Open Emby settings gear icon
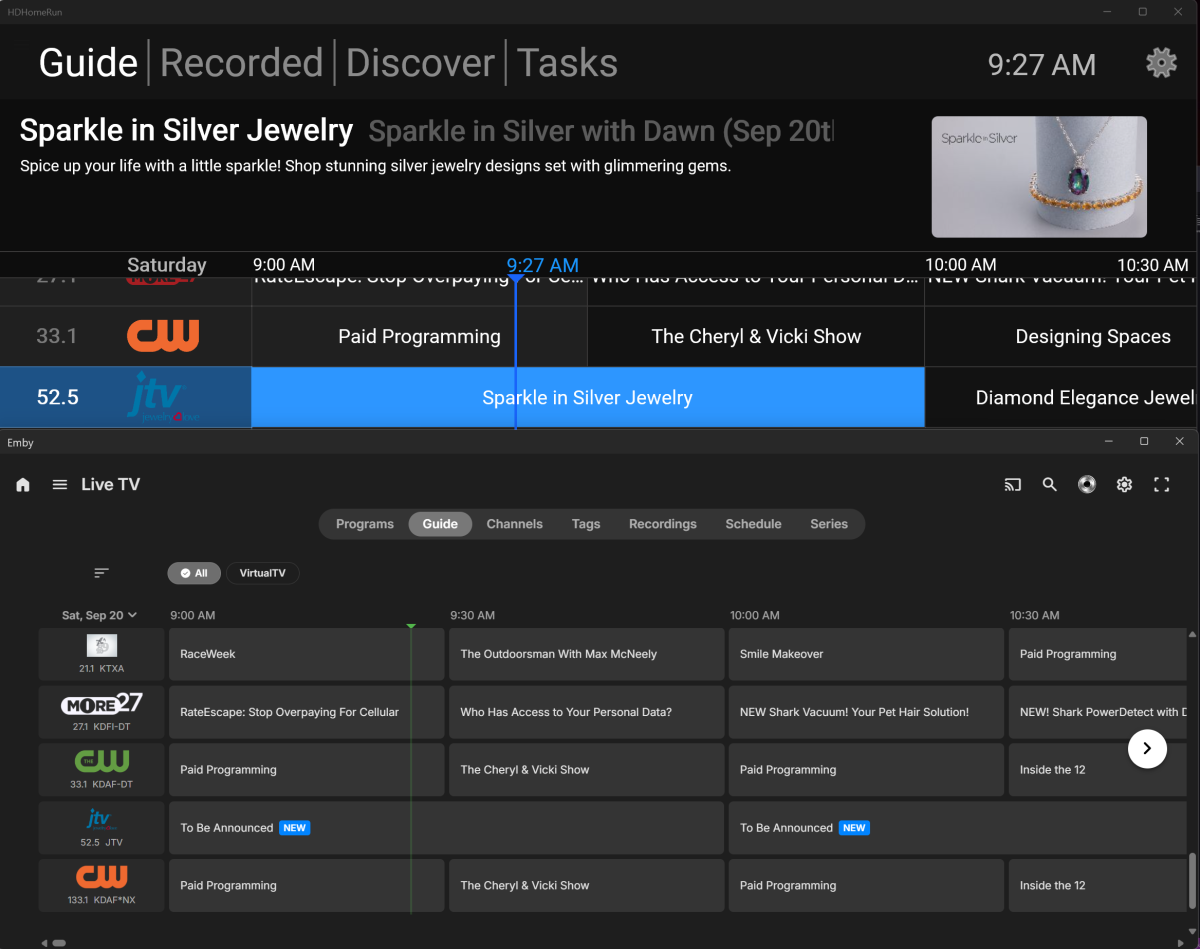Screen dimensions: 1200x949 (1124, 485)
